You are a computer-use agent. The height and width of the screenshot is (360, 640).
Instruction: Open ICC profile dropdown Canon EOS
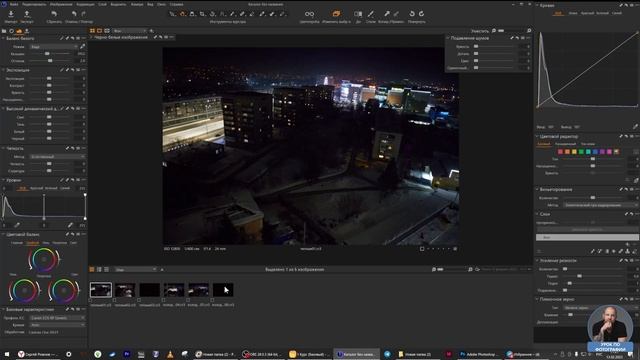[57, 318]
